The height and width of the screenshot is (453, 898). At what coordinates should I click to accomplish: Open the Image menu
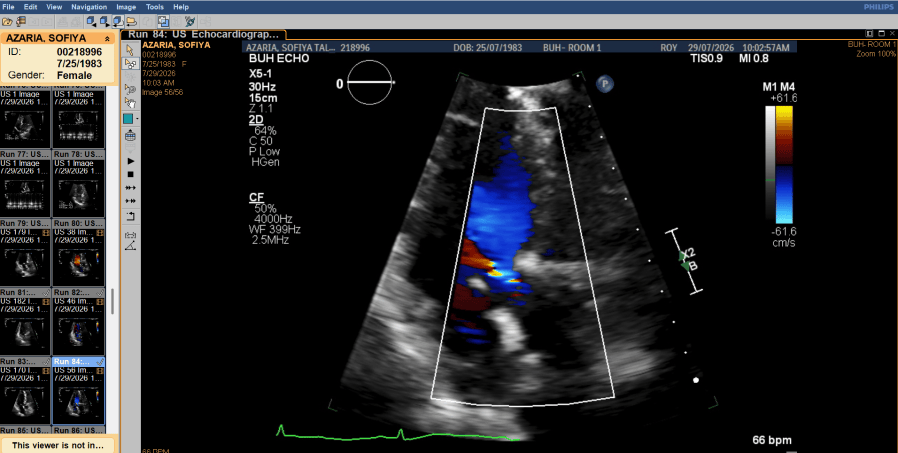pos(126,7)
